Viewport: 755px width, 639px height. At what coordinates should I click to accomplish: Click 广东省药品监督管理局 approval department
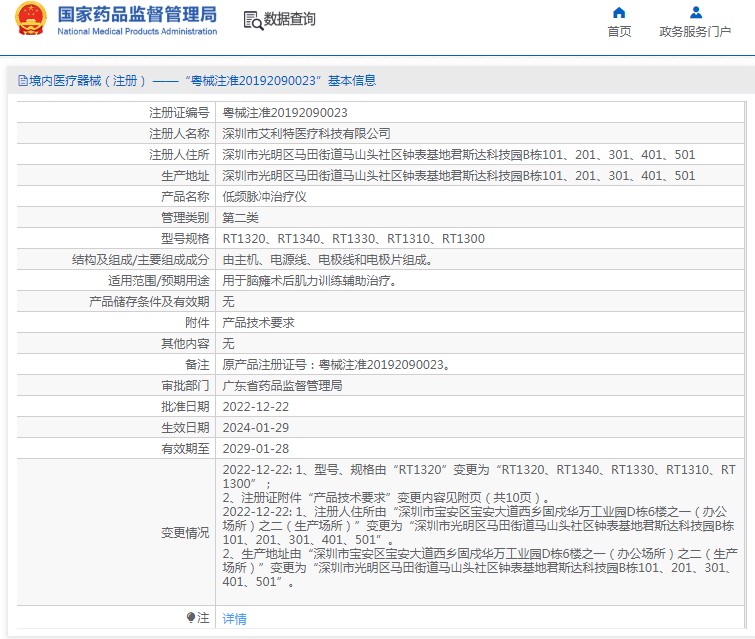282,386
